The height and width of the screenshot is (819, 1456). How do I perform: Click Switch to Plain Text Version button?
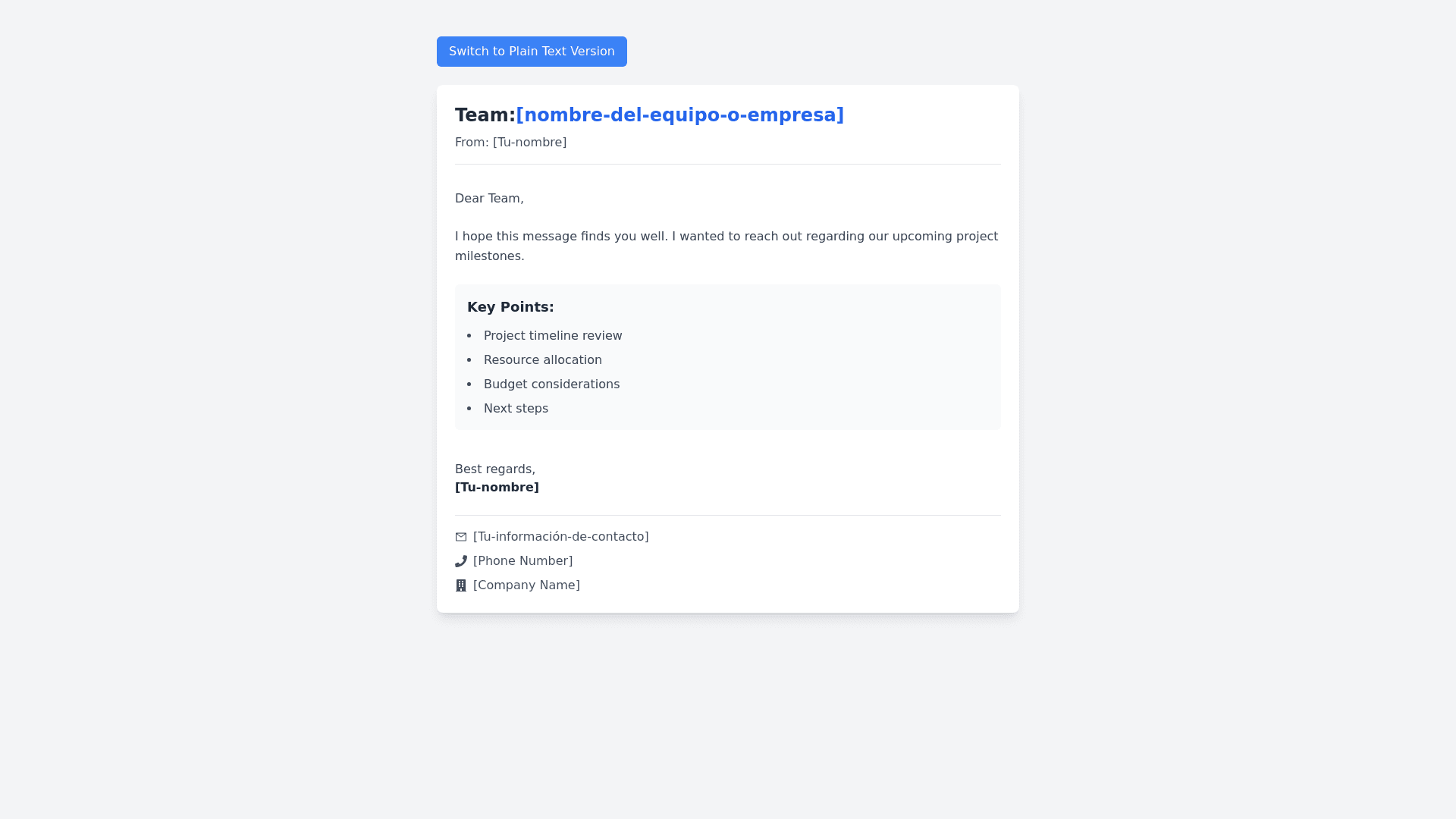click(532, 52)
